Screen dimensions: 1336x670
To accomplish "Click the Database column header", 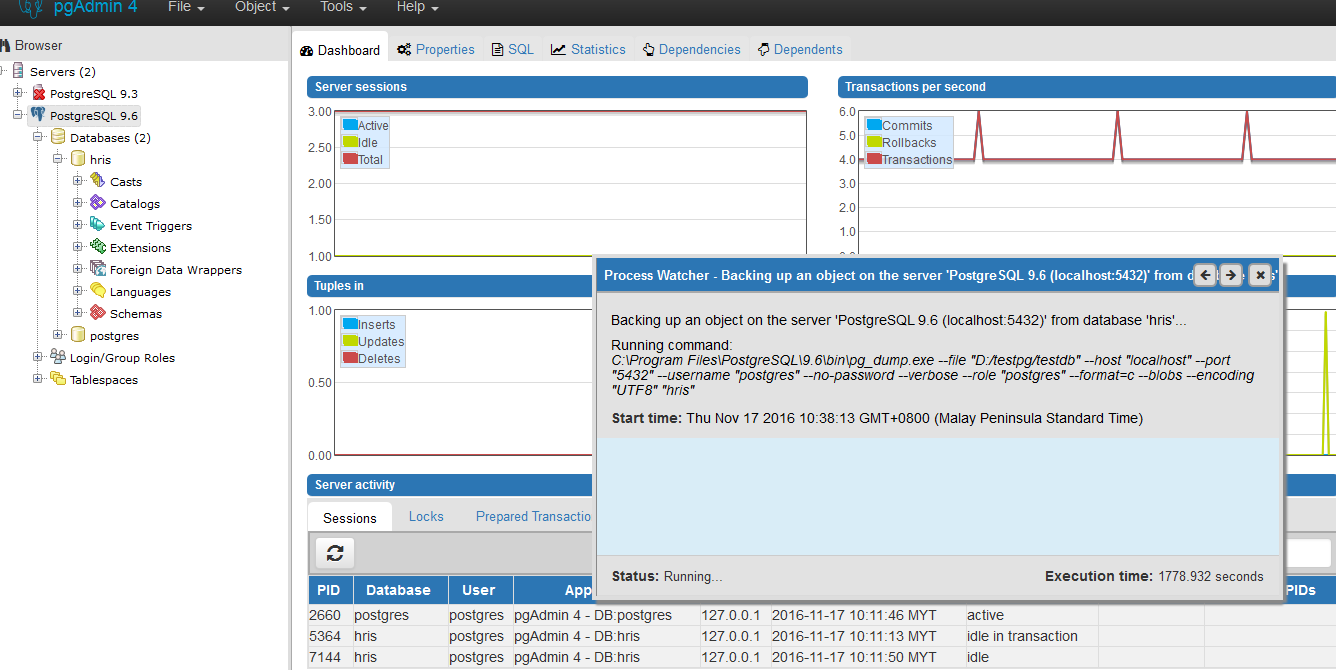I will coord(398,590).
